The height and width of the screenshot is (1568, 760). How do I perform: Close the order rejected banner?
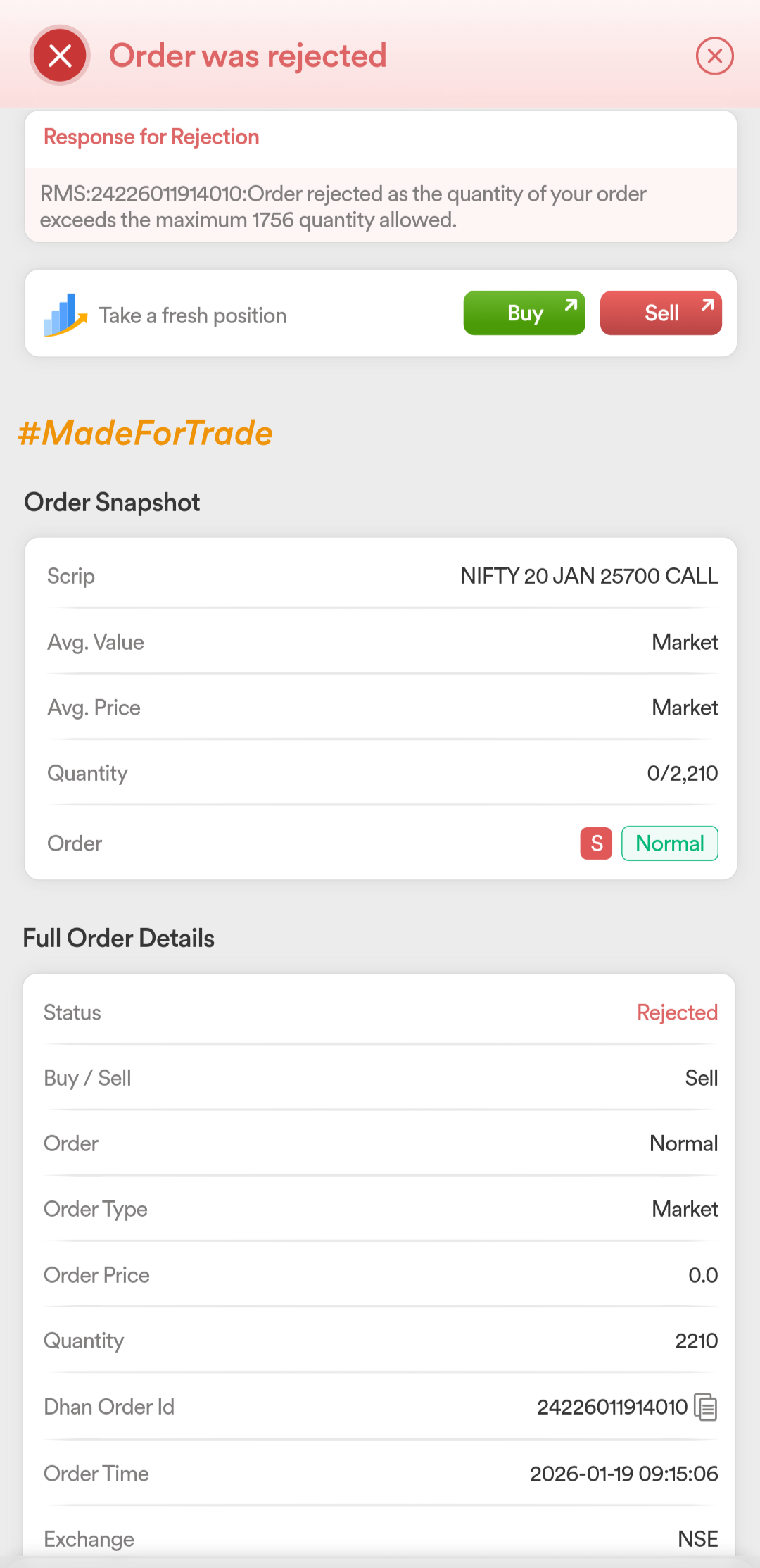714,56
